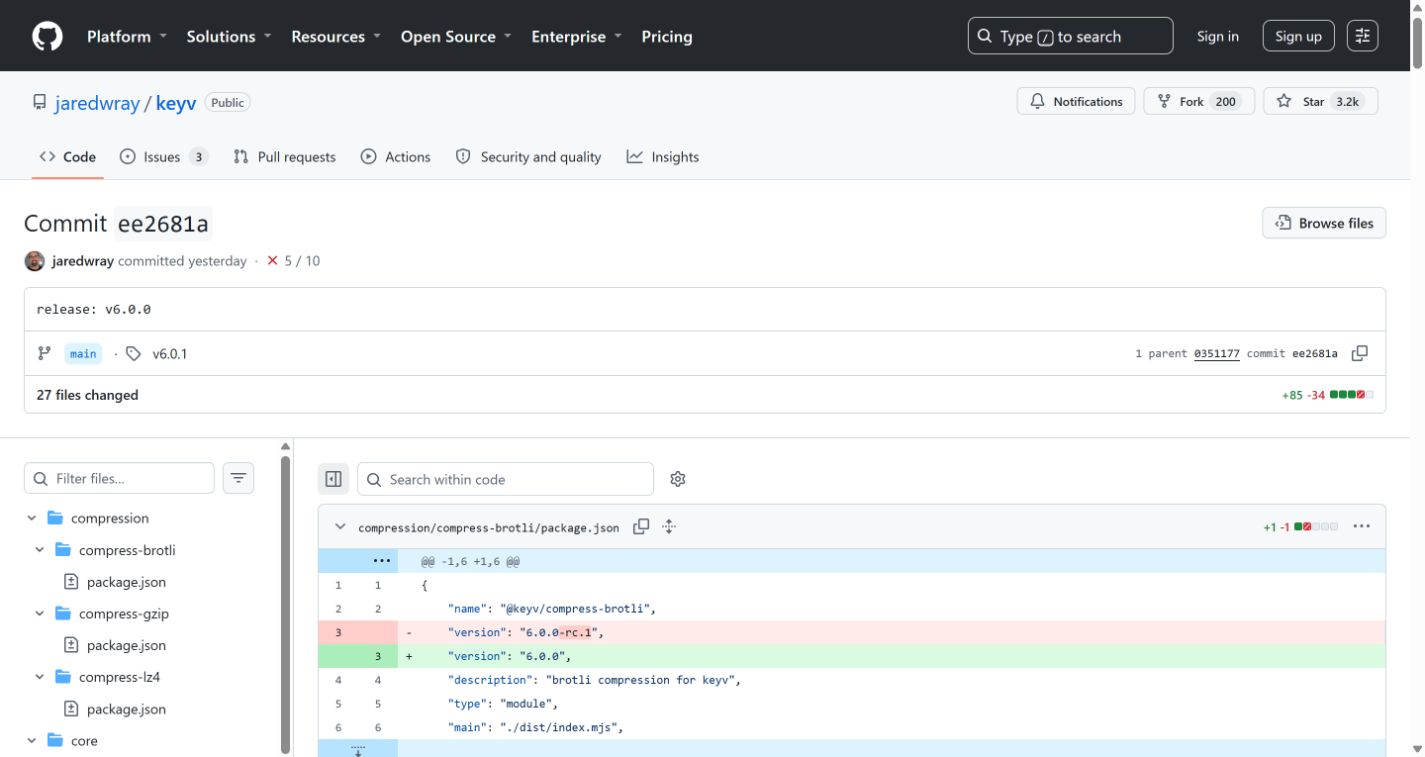Switch to the Code tab

[68, 157]
